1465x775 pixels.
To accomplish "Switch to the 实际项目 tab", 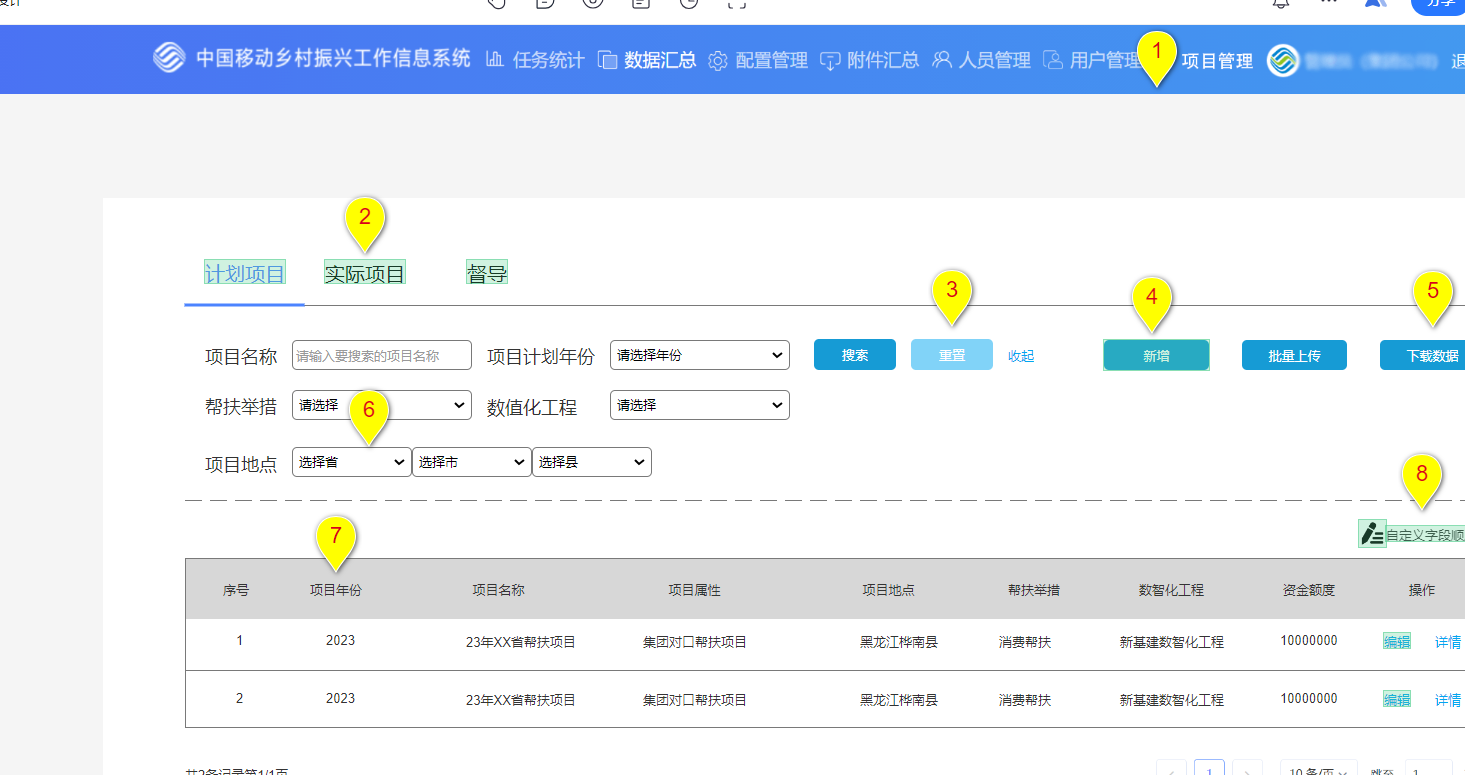I will (x=365, y=273).
